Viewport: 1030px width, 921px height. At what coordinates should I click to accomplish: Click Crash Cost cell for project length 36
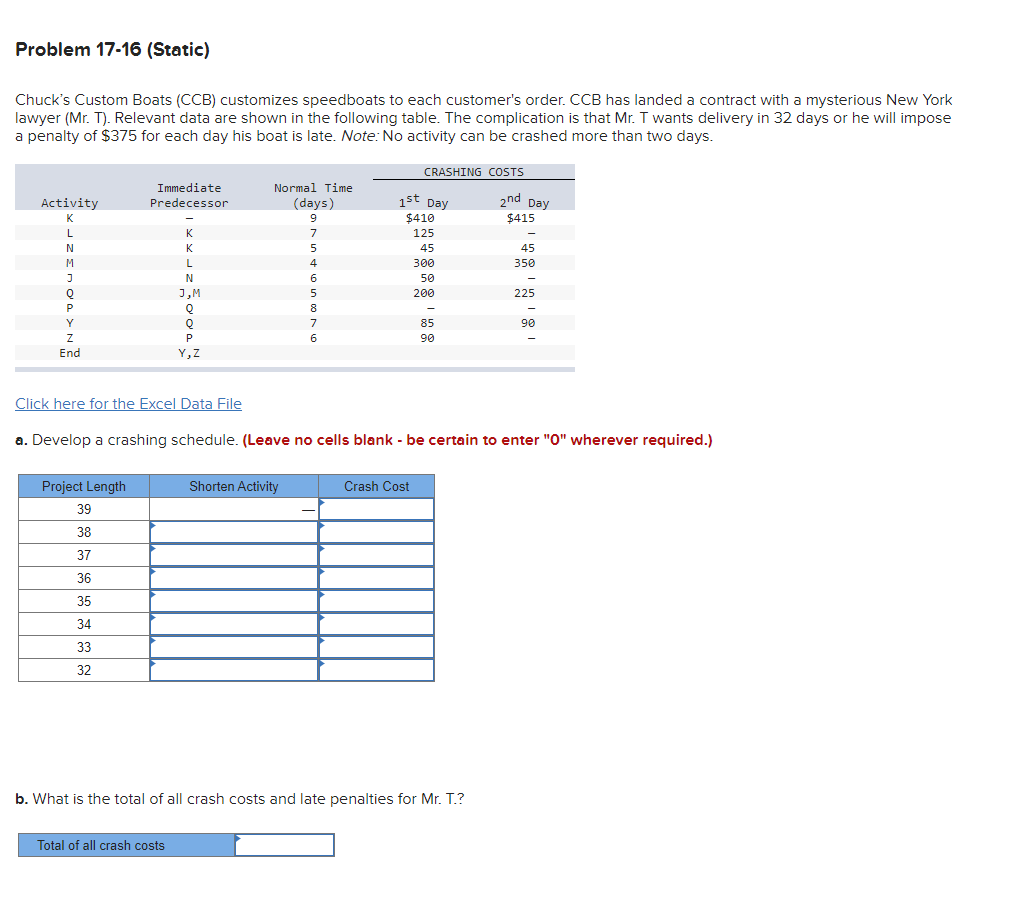click(x=376, y=578)
